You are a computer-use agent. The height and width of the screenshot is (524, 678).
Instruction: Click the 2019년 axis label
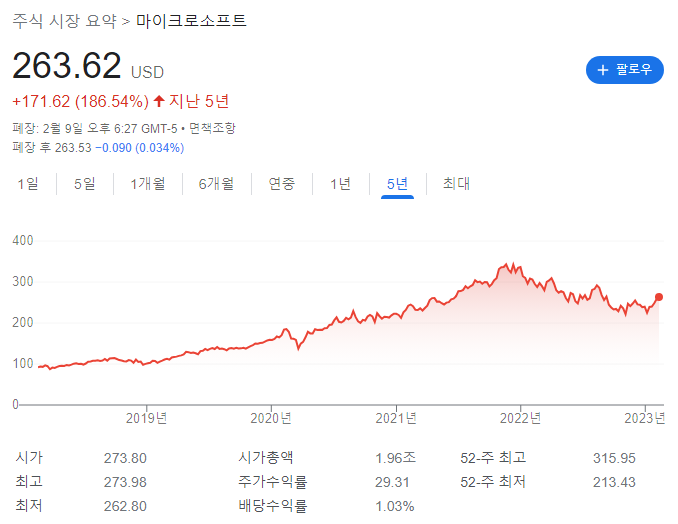pos(147,418)
